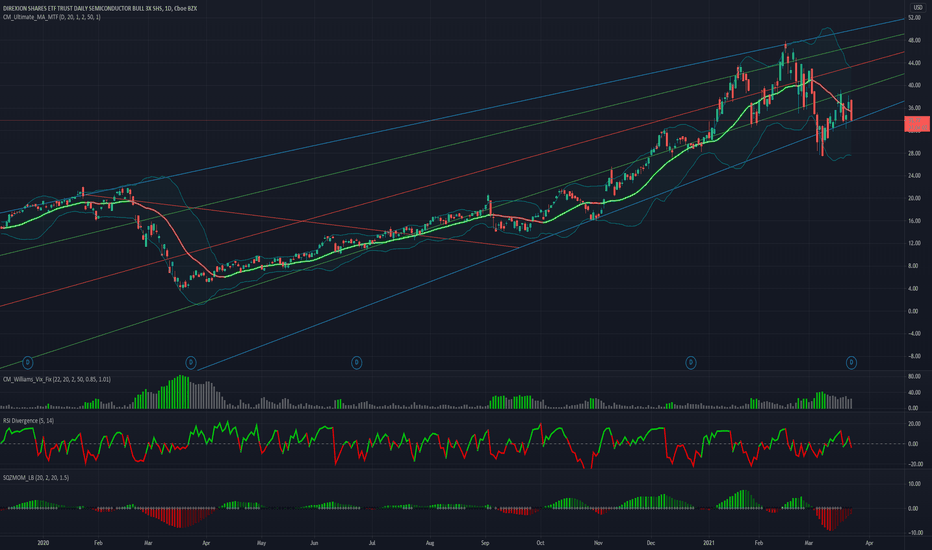The image size is (932, 550).
Task: Click the Oct label on time axis
Action: point(540,543)
